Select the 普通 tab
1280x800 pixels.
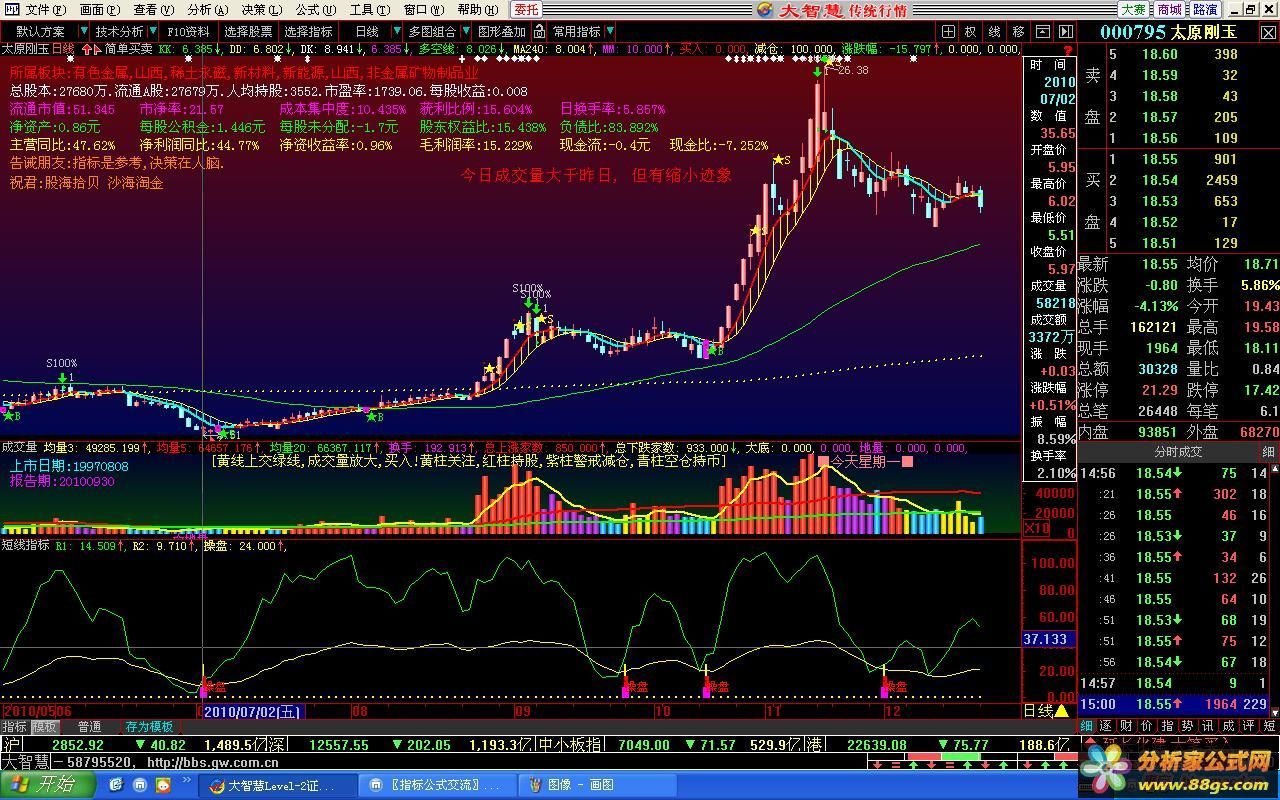click(89, 727)
